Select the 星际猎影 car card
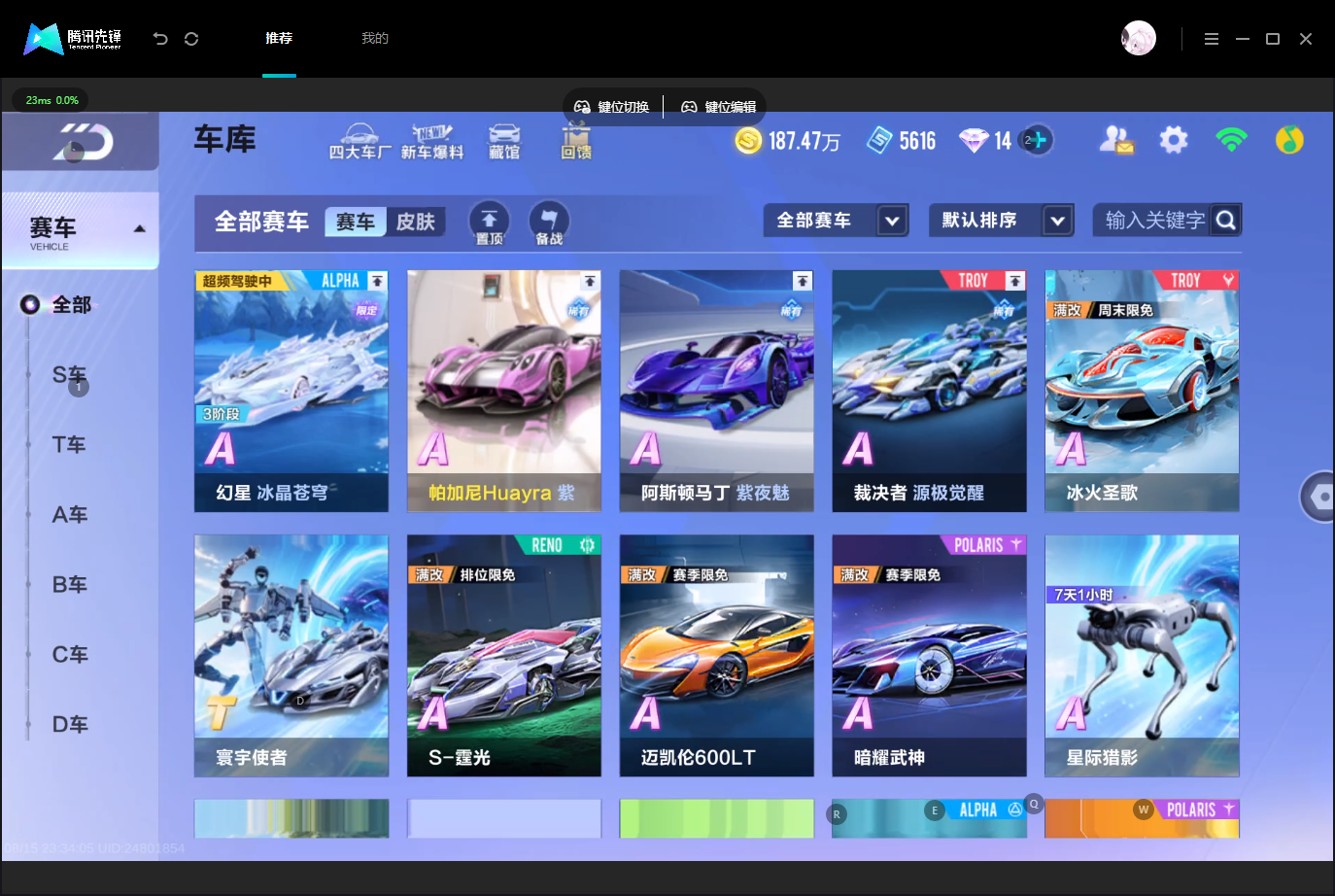 pos(1143,656)
